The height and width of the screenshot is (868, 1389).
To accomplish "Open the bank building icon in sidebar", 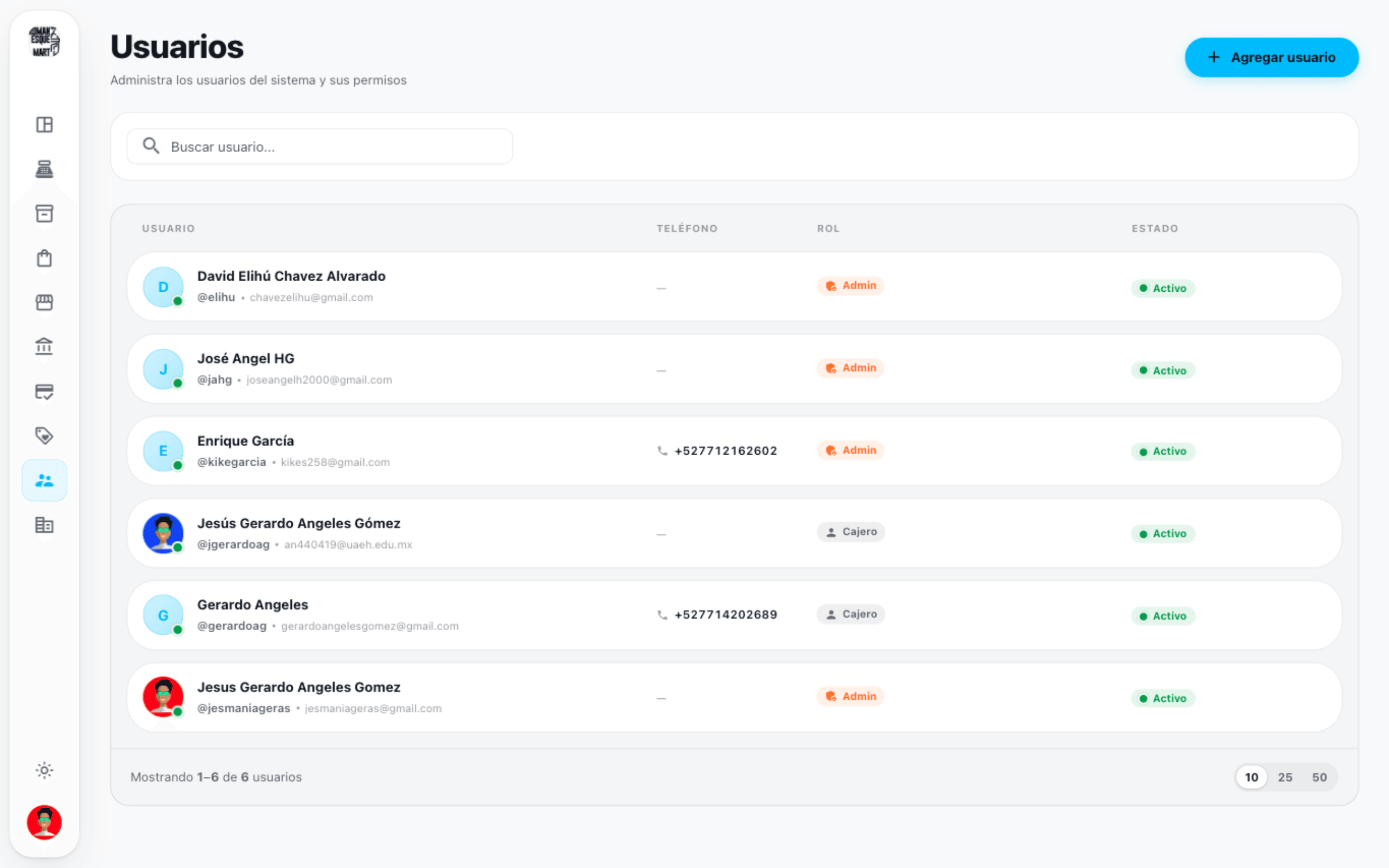I will [x=44, y=347].
